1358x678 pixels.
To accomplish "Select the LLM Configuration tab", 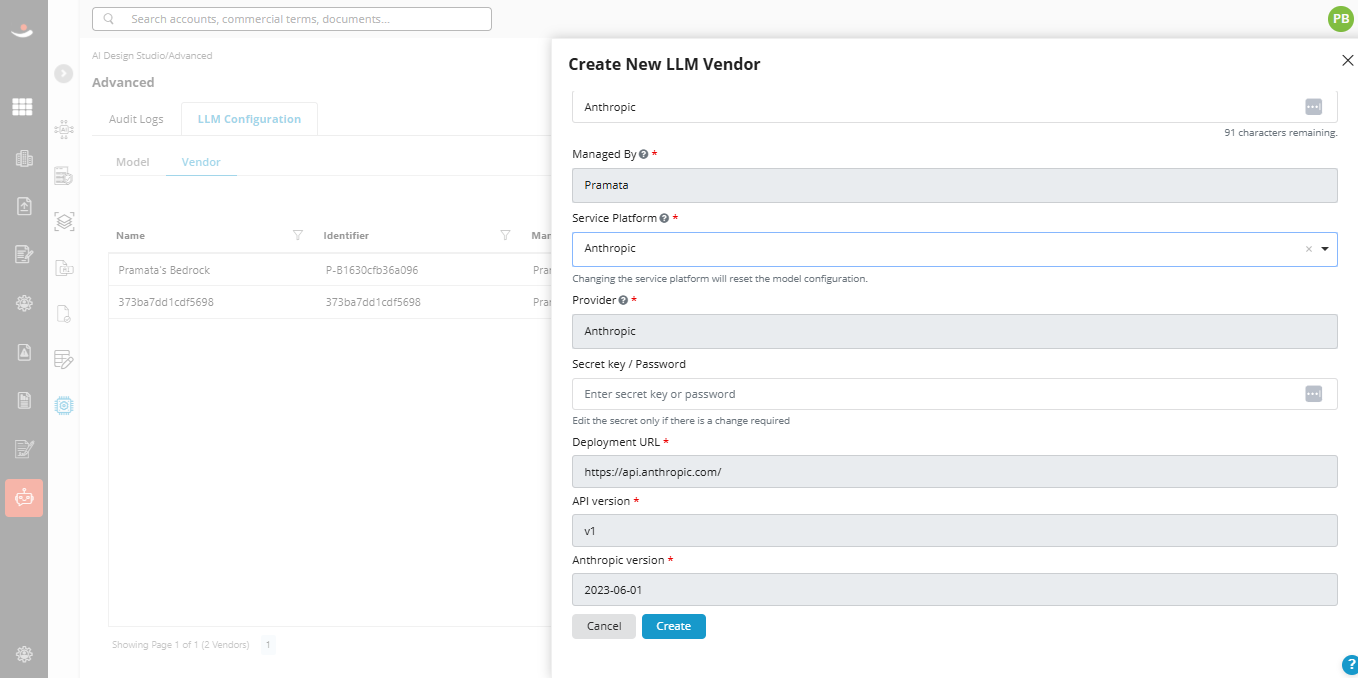I will tap(249, 119).
